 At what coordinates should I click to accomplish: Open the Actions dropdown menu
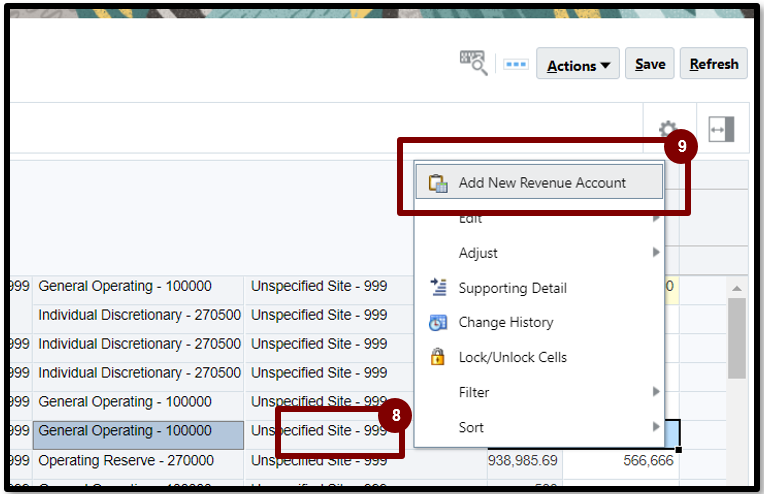(x=578, y=64)
